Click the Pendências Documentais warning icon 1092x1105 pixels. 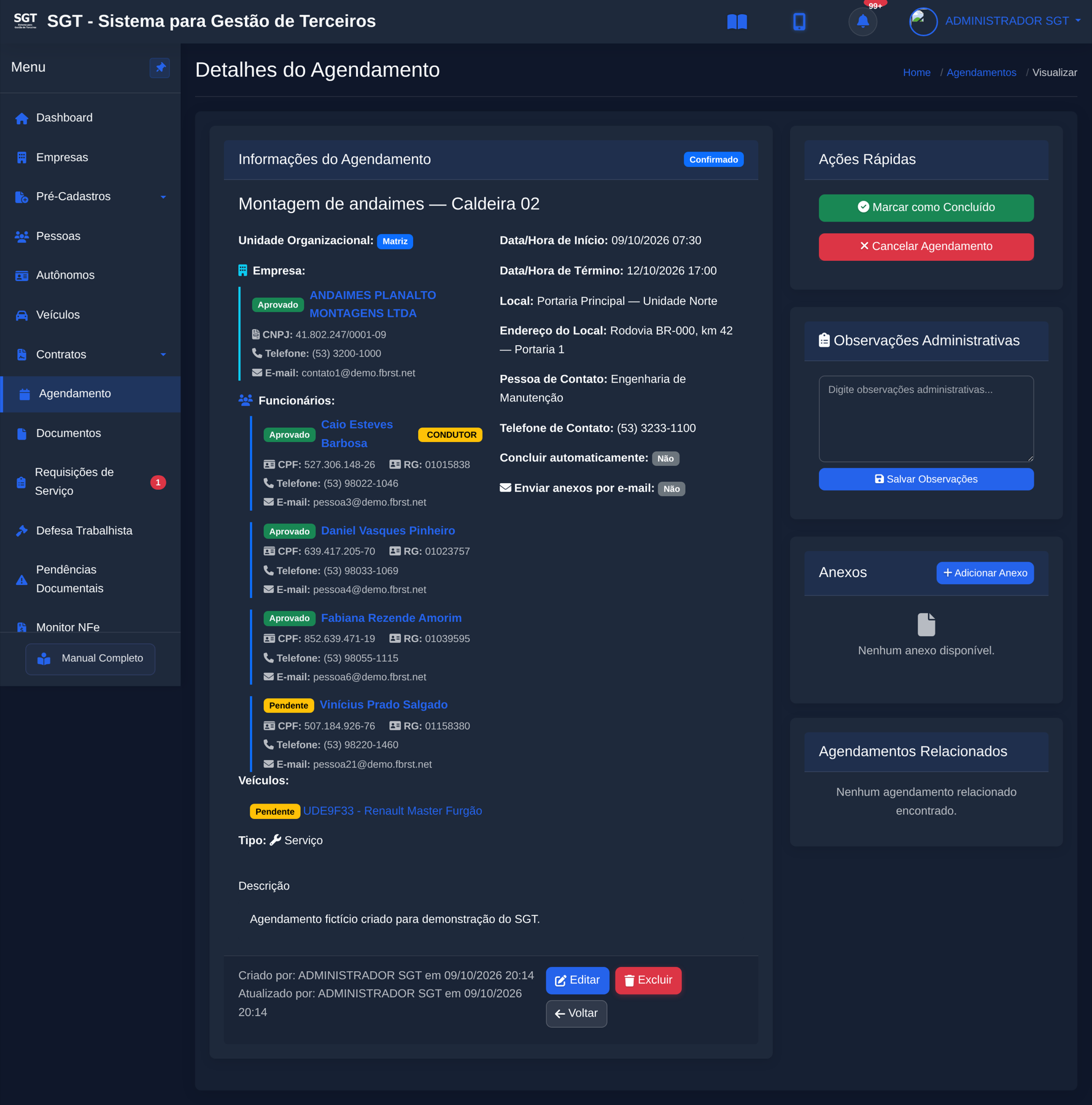(21, 580)
